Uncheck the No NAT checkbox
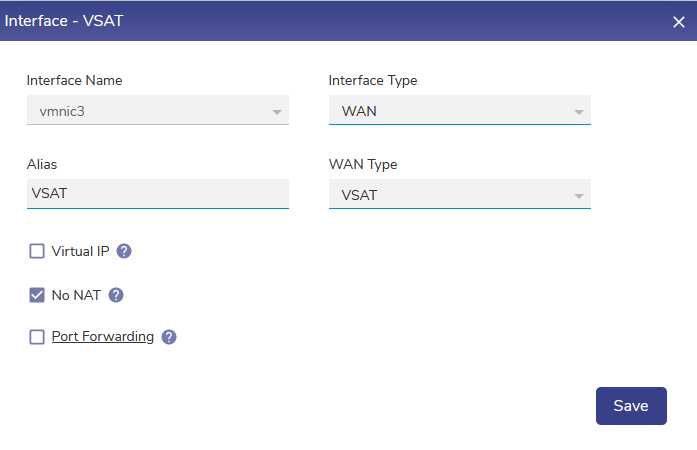Screen dimensions: 697x450 pyautogui.click(x=37, y=295)
